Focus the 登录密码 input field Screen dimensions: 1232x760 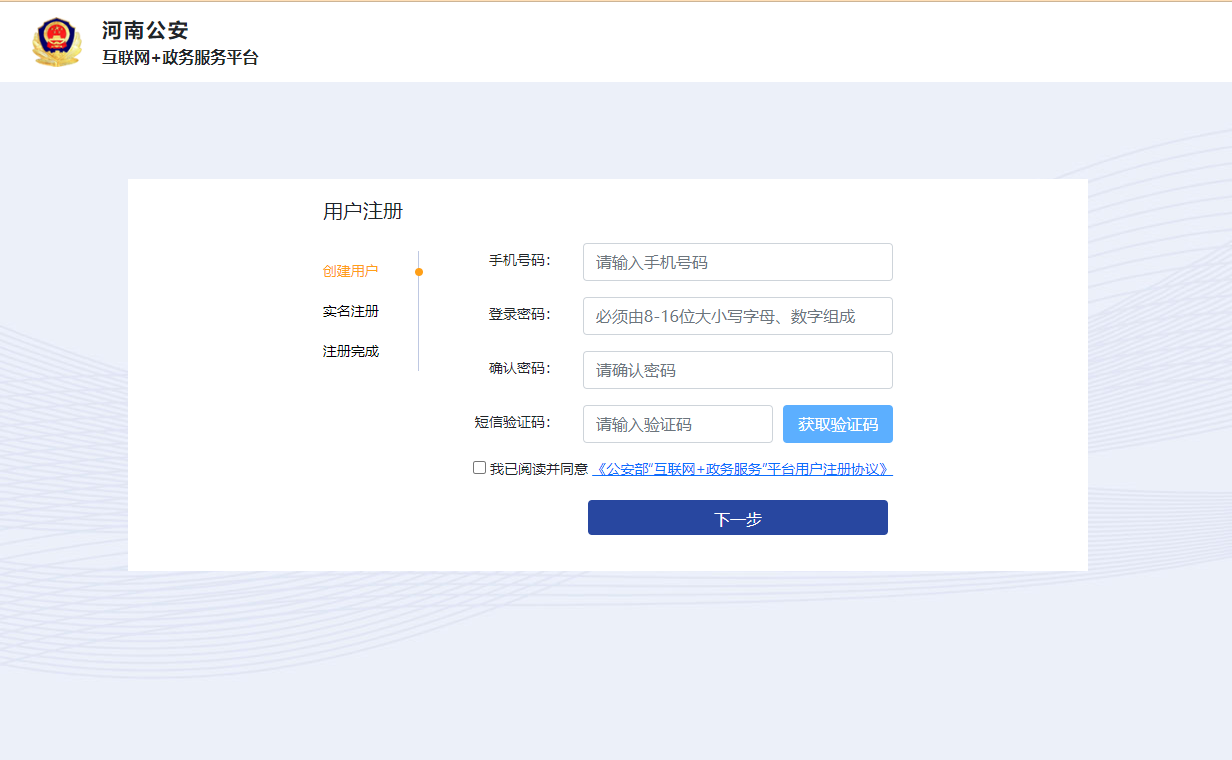(x=737, y=316)
